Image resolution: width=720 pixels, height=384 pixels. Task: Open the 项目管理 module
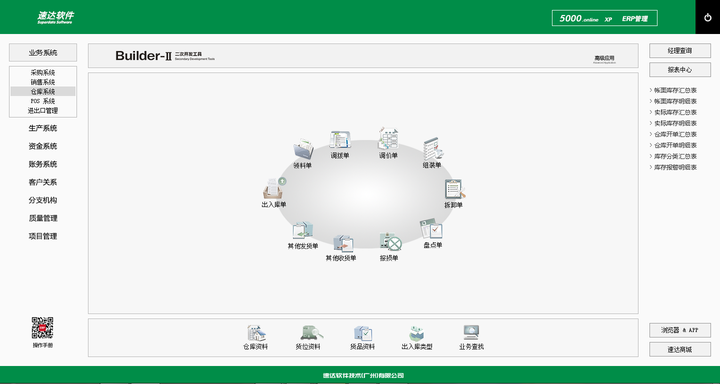tap(43, 236)
